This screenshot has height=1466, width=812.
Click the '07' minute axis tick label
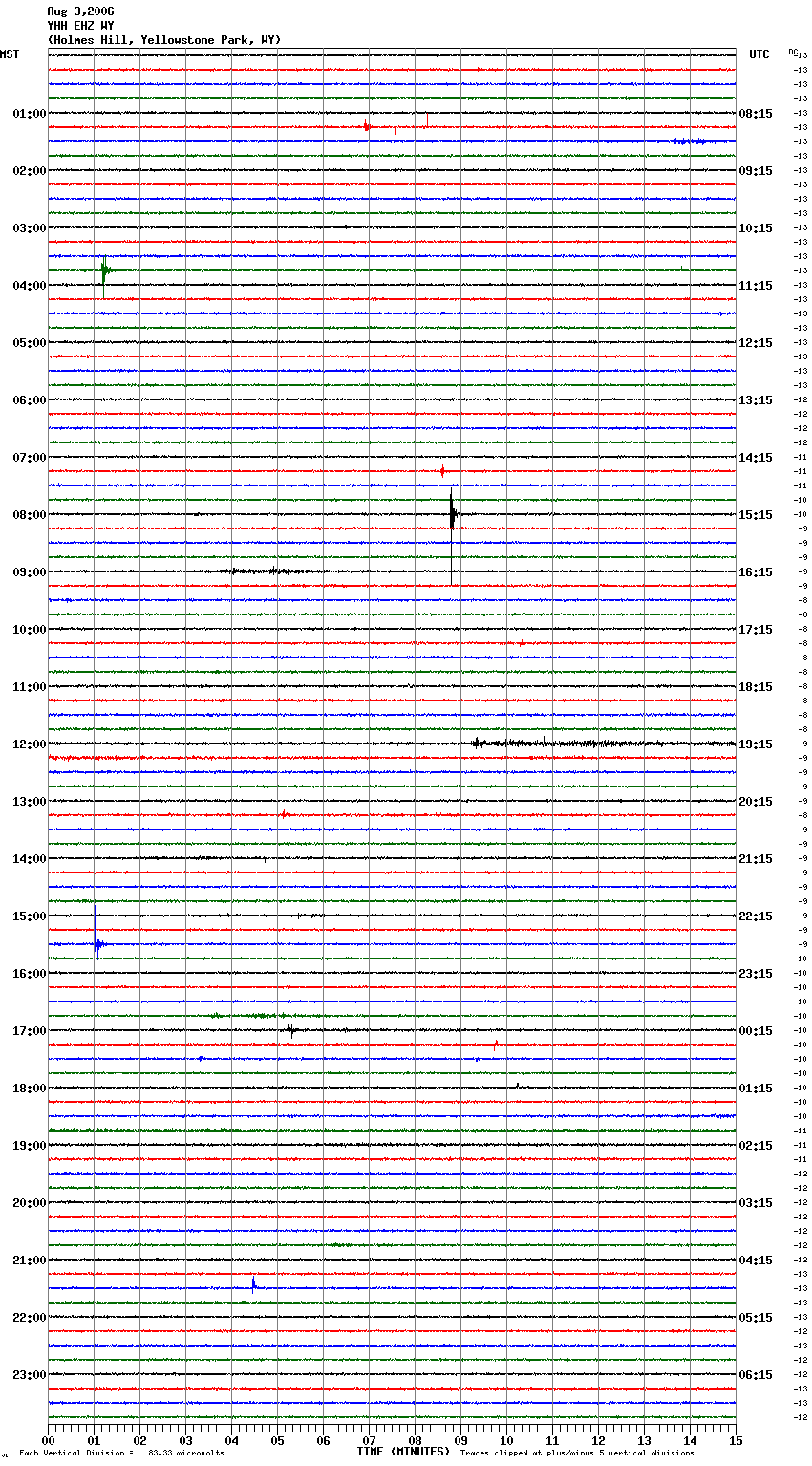click(369, 1440)
